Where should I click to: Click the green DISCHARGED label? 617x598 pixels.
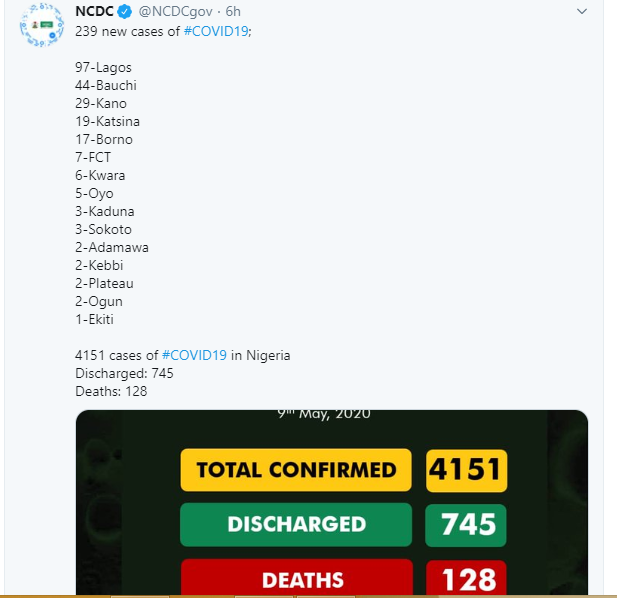(296, 524)
